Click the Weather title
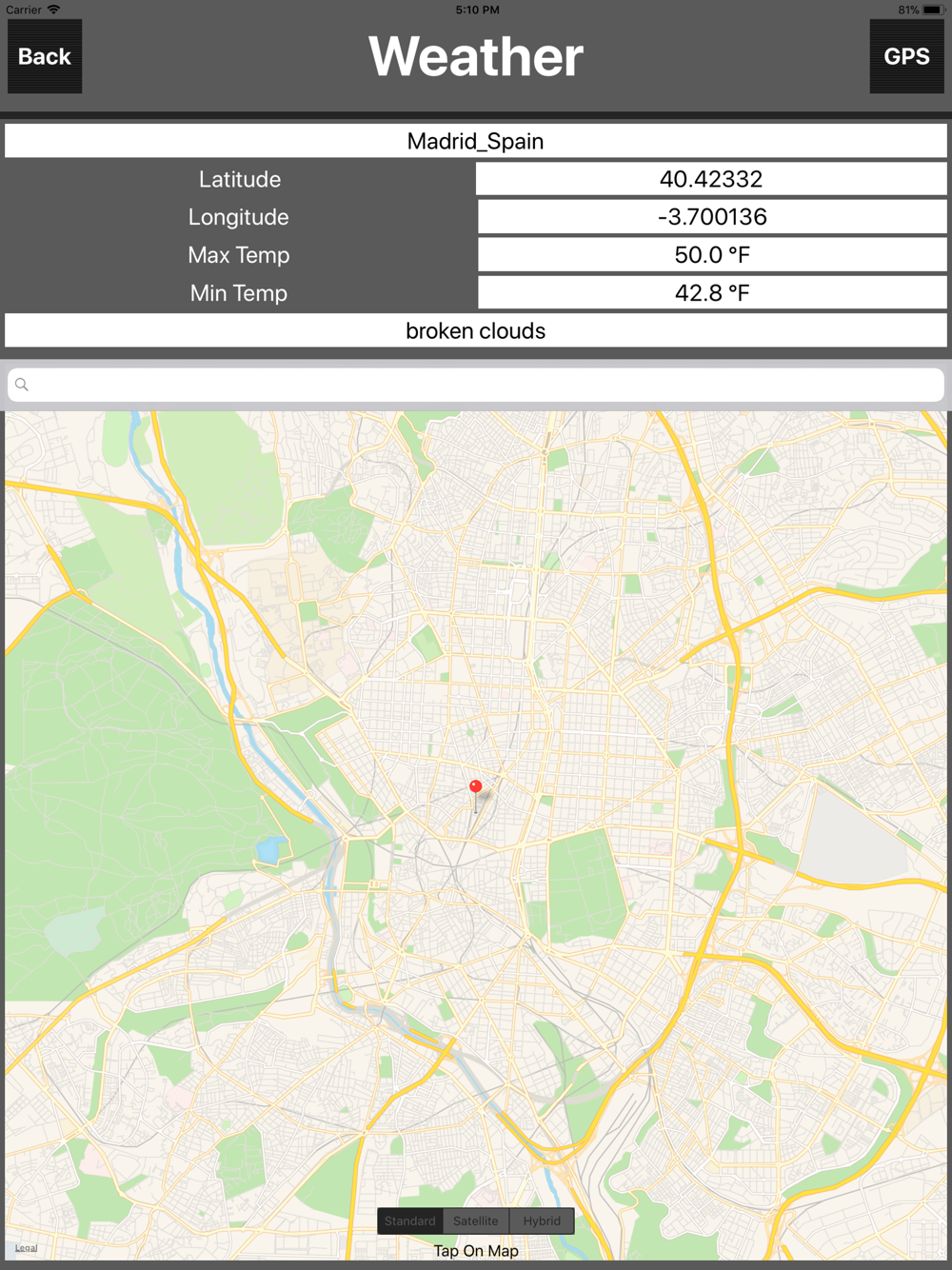Screen dimensions: 952x1270 (x=476, y=56)
